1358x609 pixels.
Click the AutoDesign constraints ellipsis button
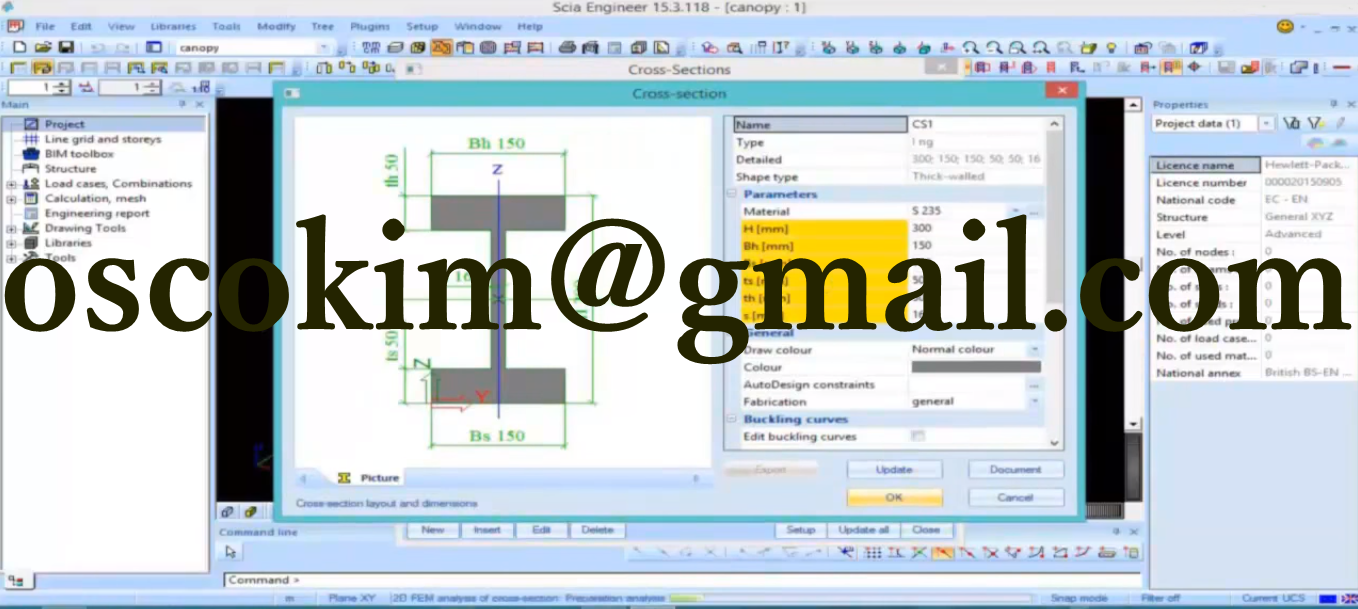(1034, 385)
